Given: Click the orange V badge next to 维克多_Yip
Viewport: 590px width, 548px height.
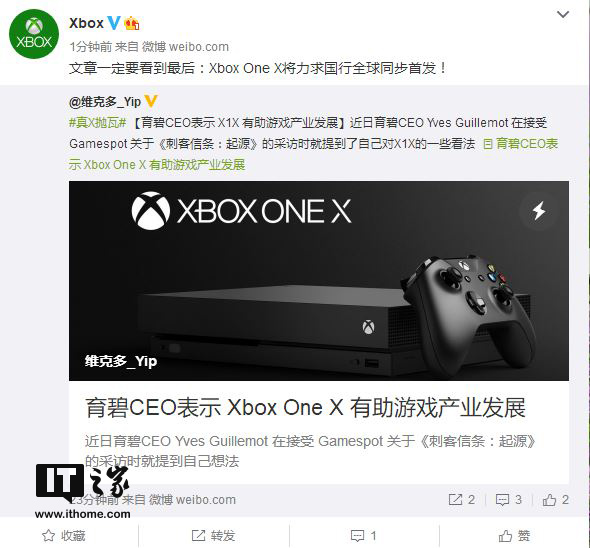Looking at the screenshot, I should pos(151,101).
